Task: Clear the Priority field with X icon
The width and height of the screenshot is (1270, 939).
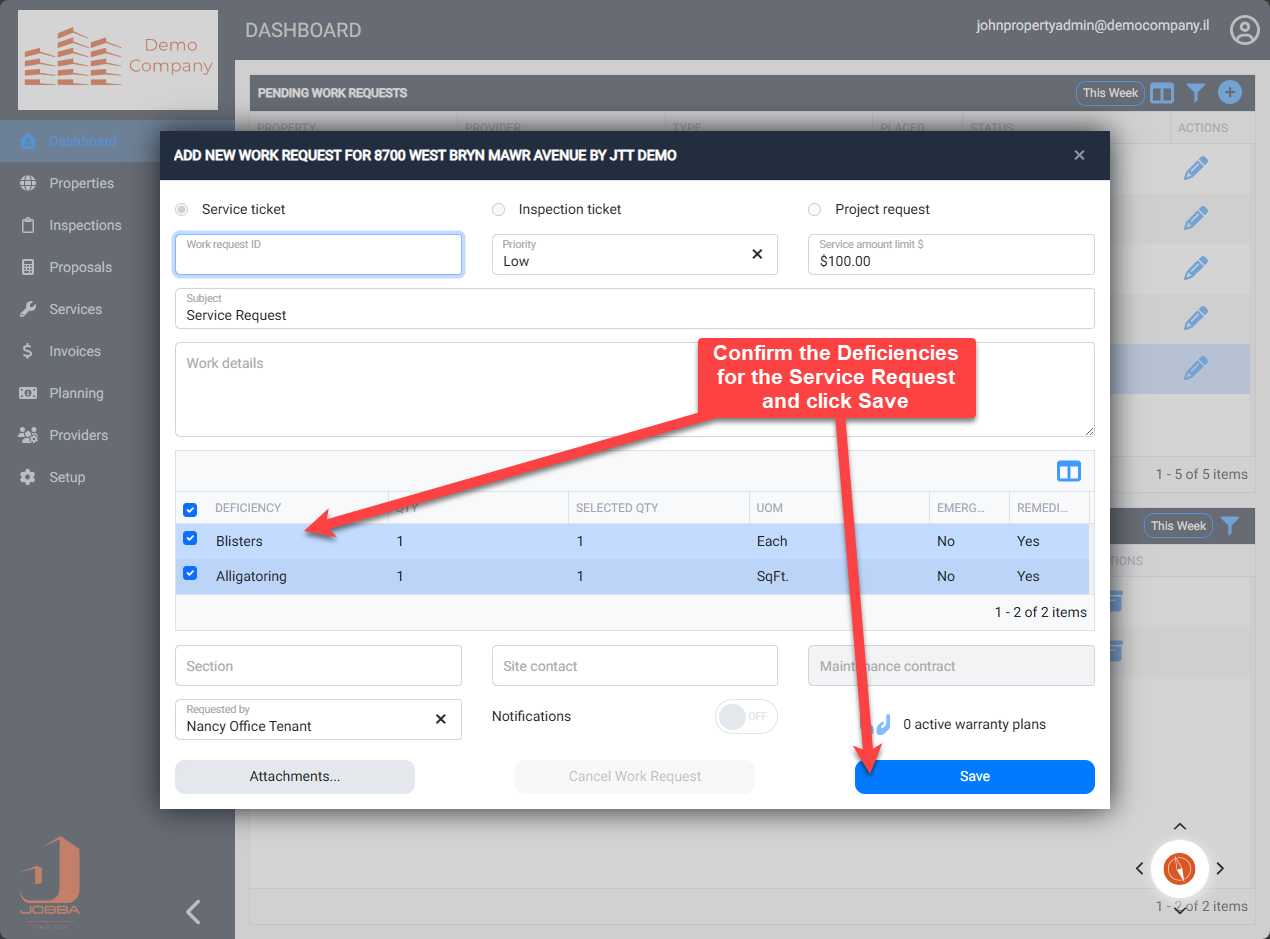Action: pyautogui.click(x=757, y=254)
